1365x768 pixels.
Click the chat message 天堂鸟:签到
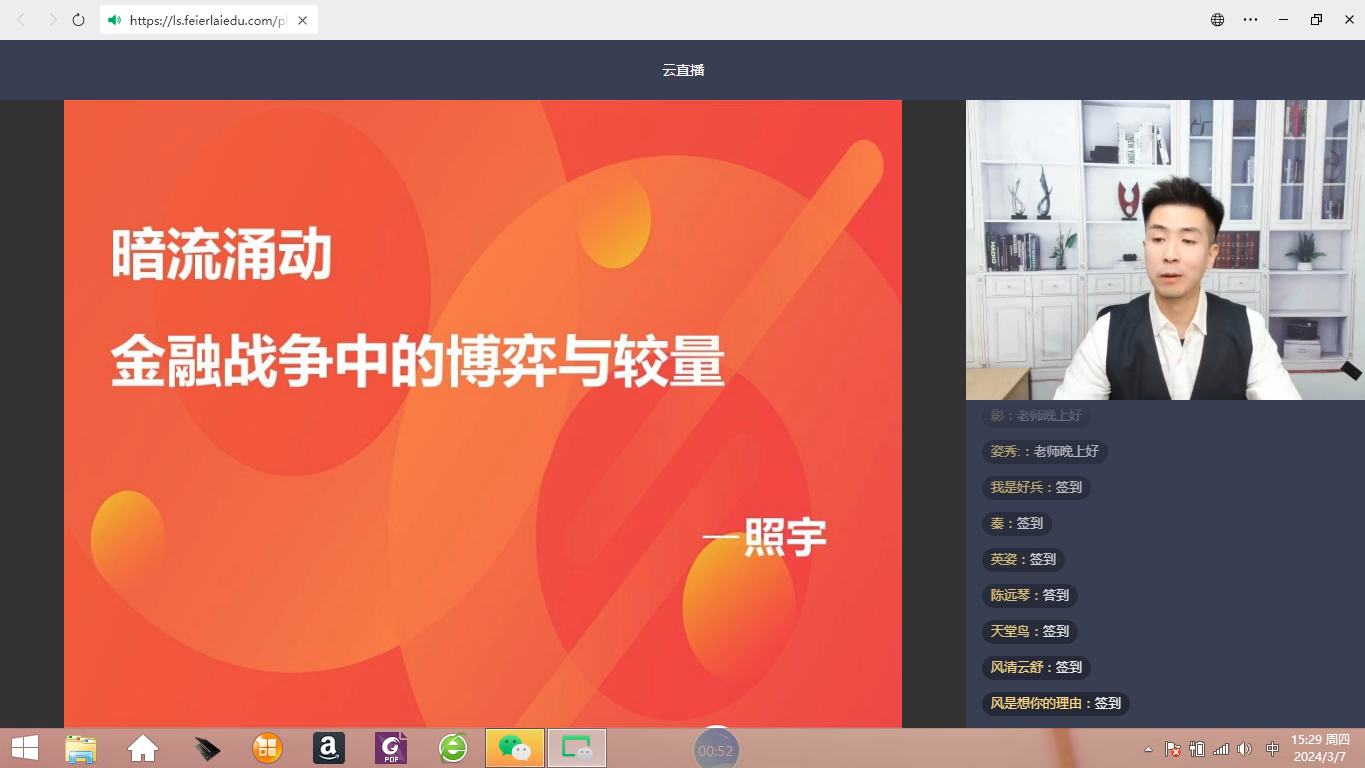[1029, 631]
